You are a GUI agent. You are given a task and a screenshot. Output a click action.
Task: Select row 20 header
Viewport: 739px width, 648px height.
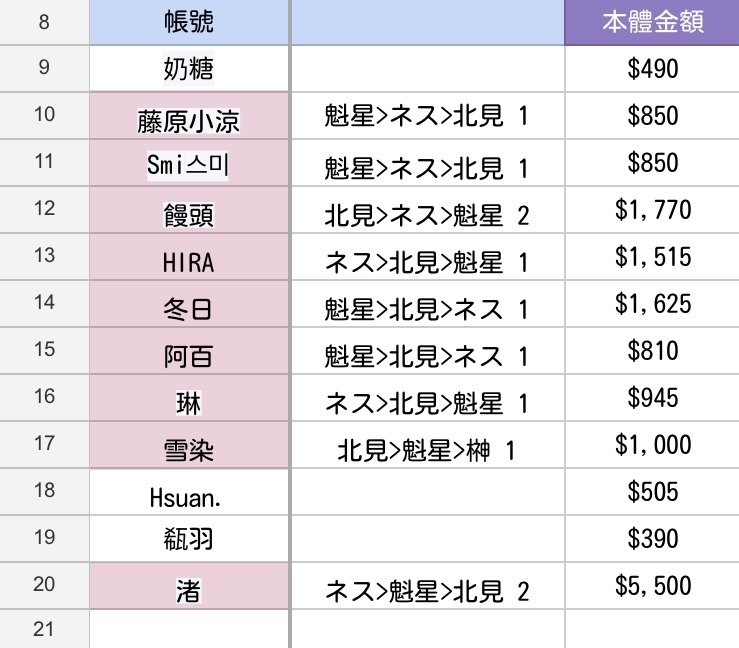click(44, 585)
